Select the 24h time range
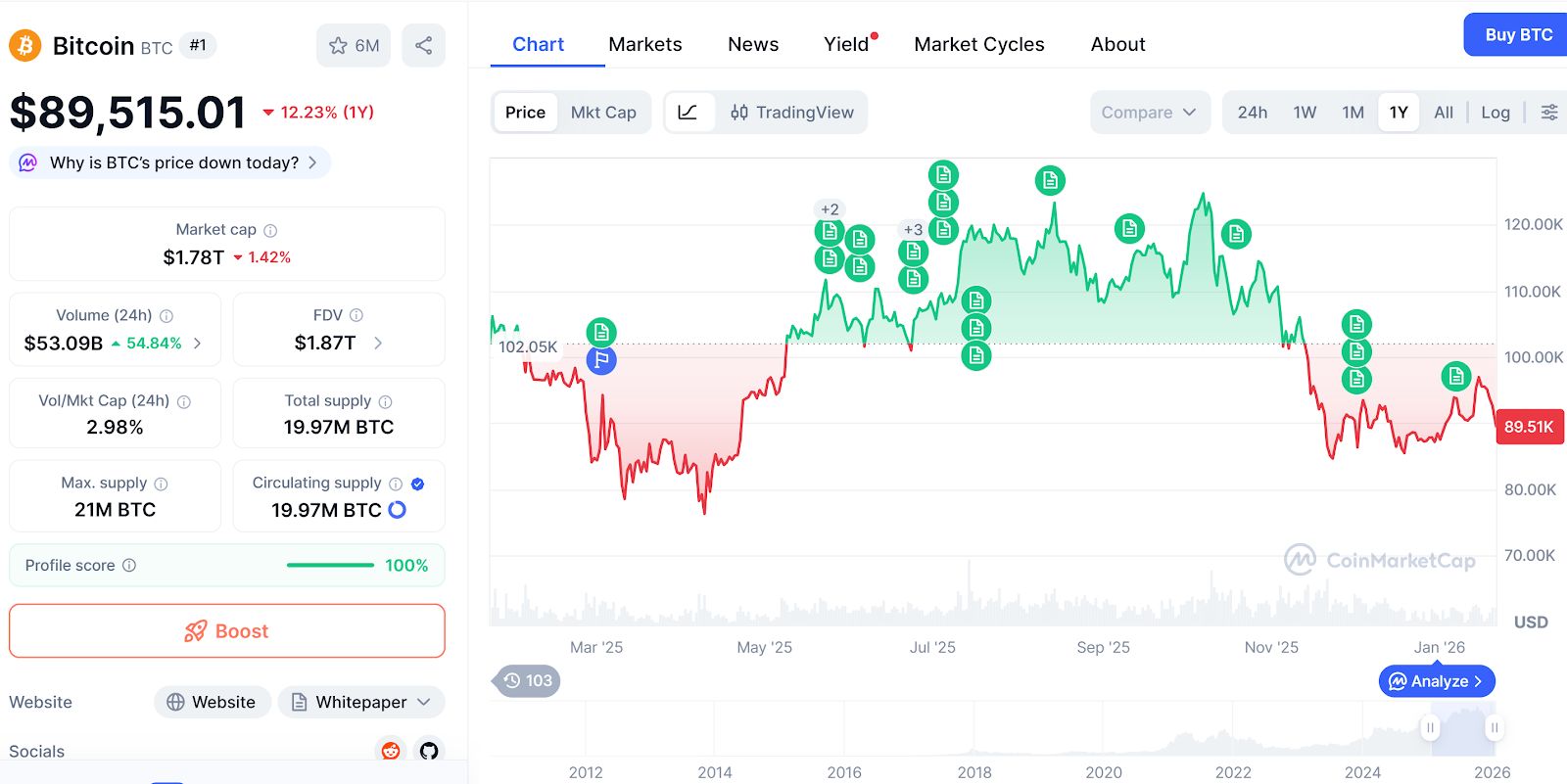 (1252, 112)
